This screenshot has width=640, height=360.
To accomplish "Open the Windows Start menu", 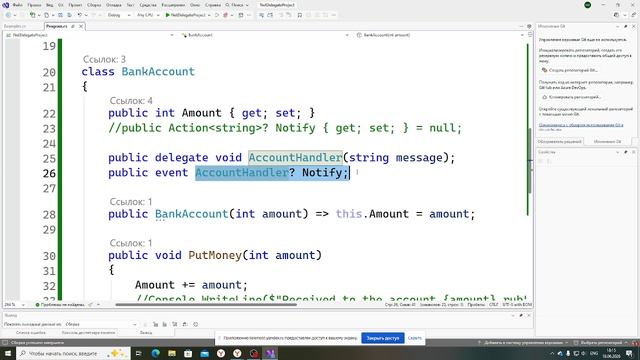I will pos(8,353).
